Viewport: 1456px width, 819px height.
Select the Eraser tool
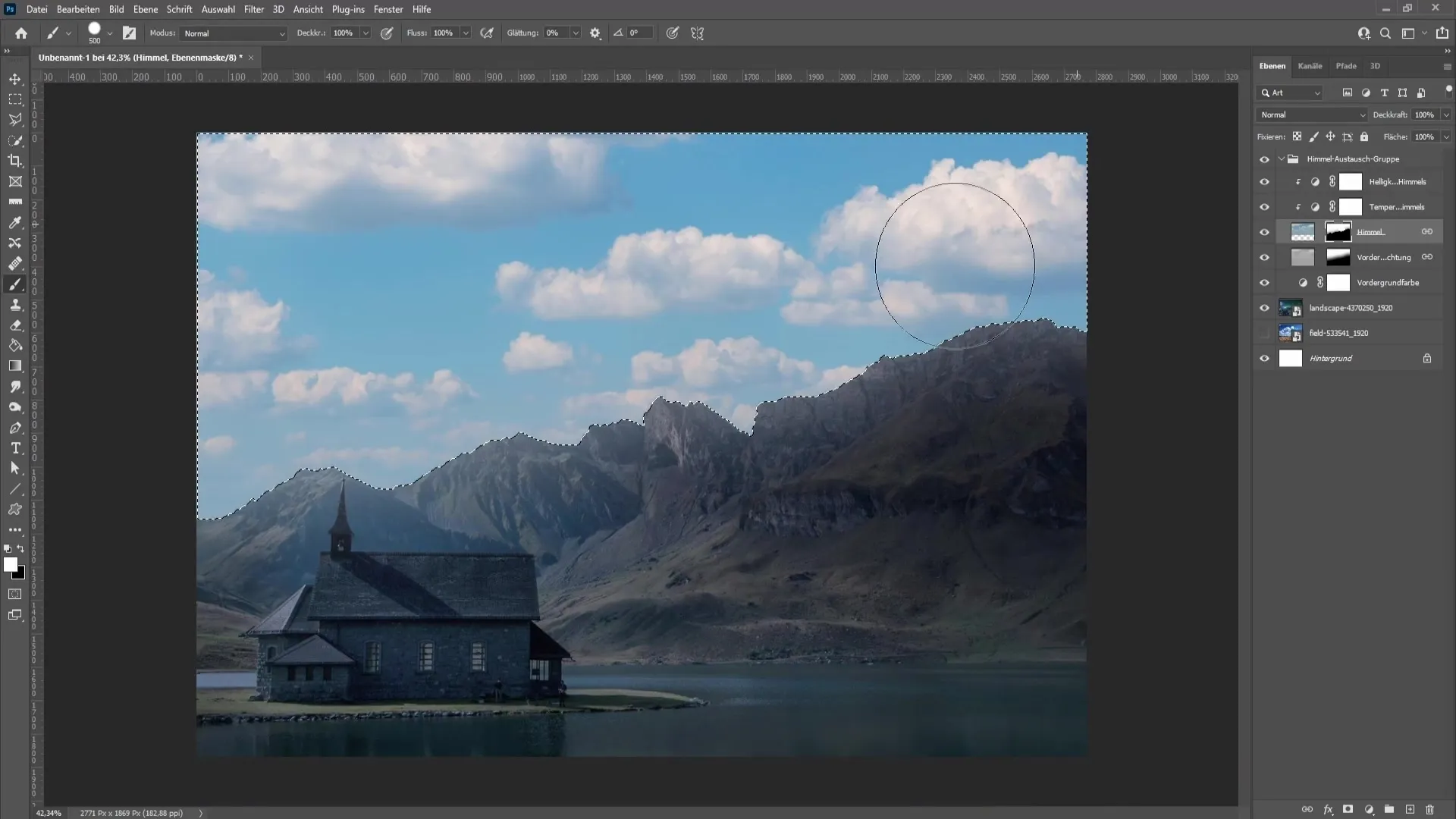15,325
